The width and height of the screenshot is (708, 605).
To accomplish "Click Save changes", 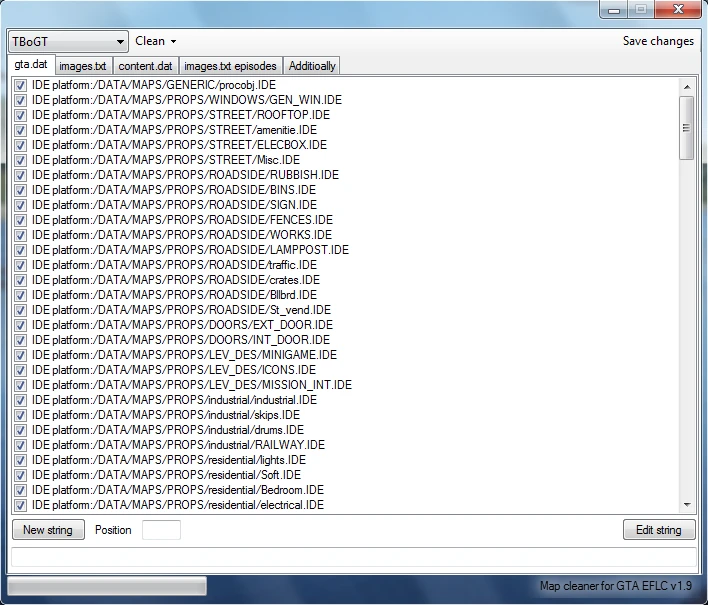I will click(x=658, y=41).
